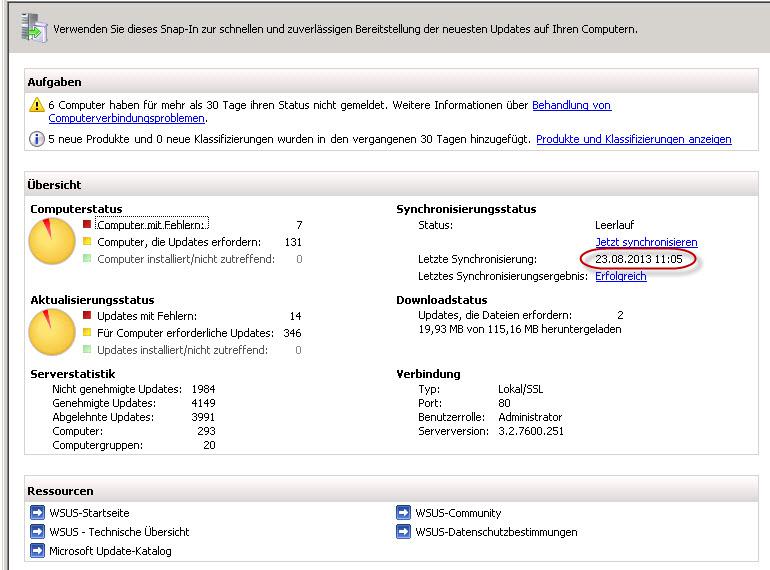Click Jetzt synchronisieren link
770x570 pixels.
[646, 242]
